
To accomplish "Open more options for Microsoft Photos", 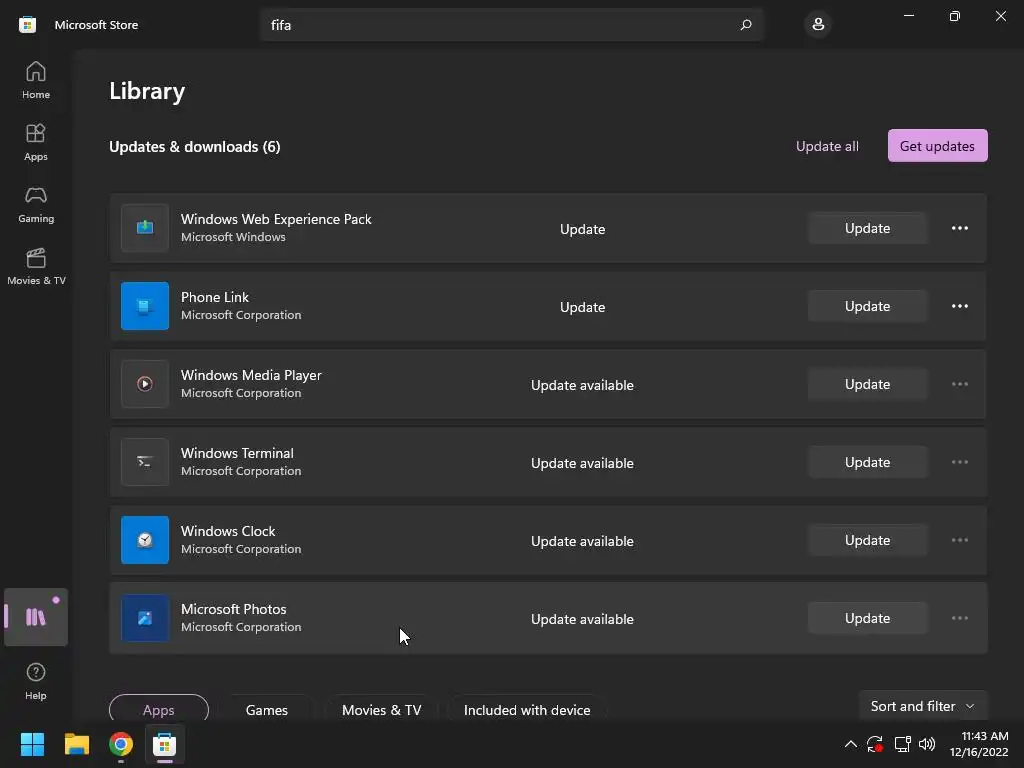I will coord(959,618).
